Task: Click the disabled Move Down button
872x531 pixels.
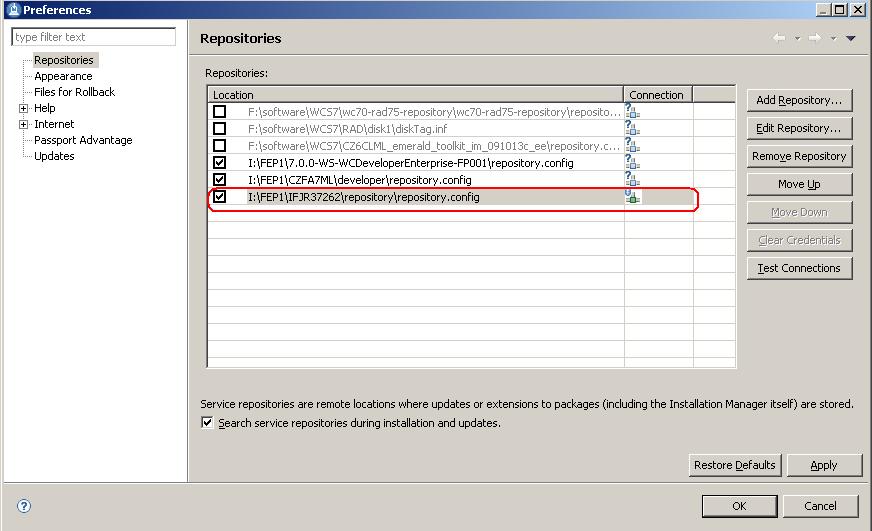Action: [799, 212]
